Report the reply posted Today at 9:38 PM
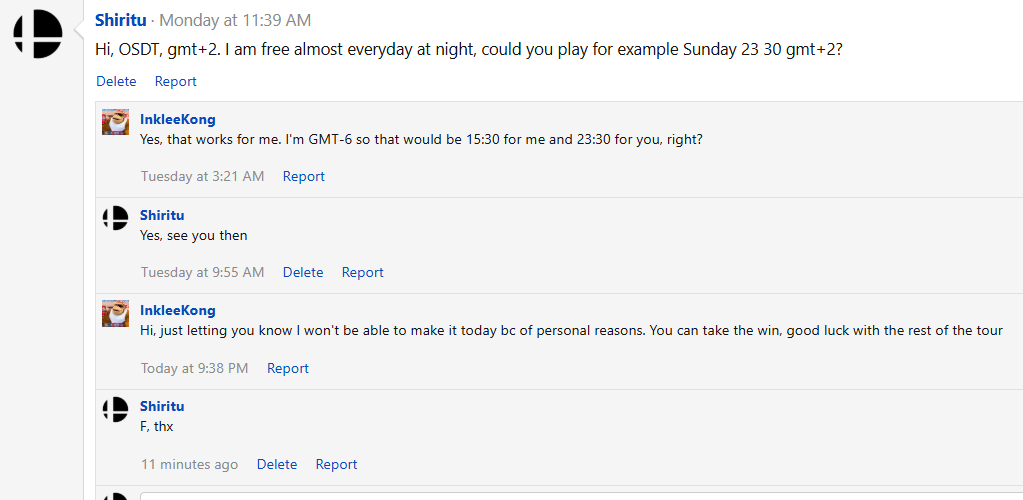The height and width of the screenshot is (500, 1023). pyautogui.click(x=287, y=368)
